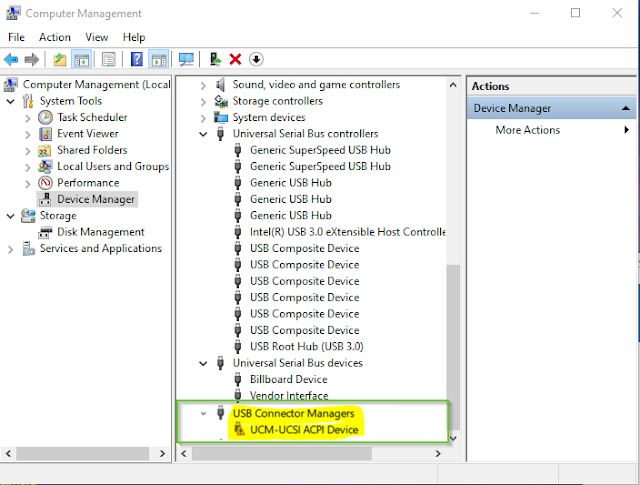Click the Properties toolbar icon
The height and width of the screenshot is (485, 640).
109,60
